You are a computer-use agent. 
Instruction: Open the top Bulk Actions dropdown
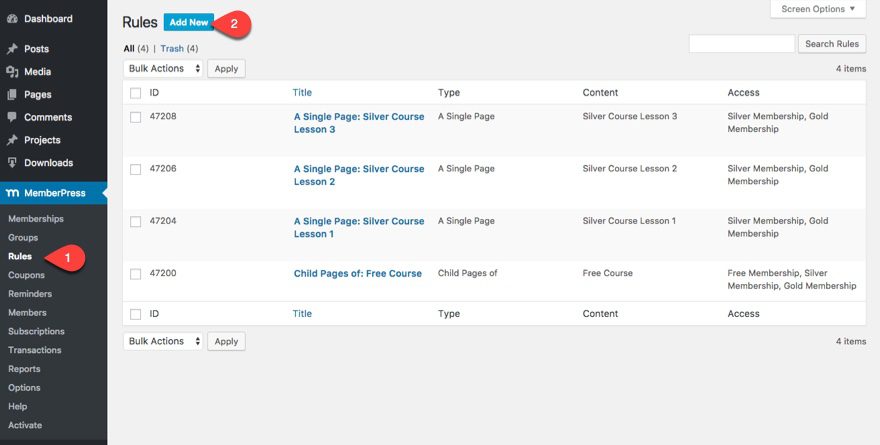[163, 69]
